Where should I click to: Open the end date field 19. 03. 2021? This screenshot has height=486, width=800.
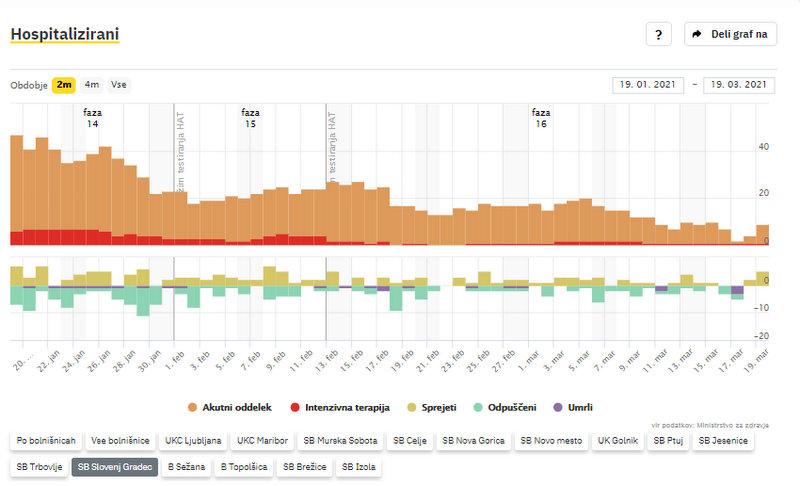coord(739,85)
